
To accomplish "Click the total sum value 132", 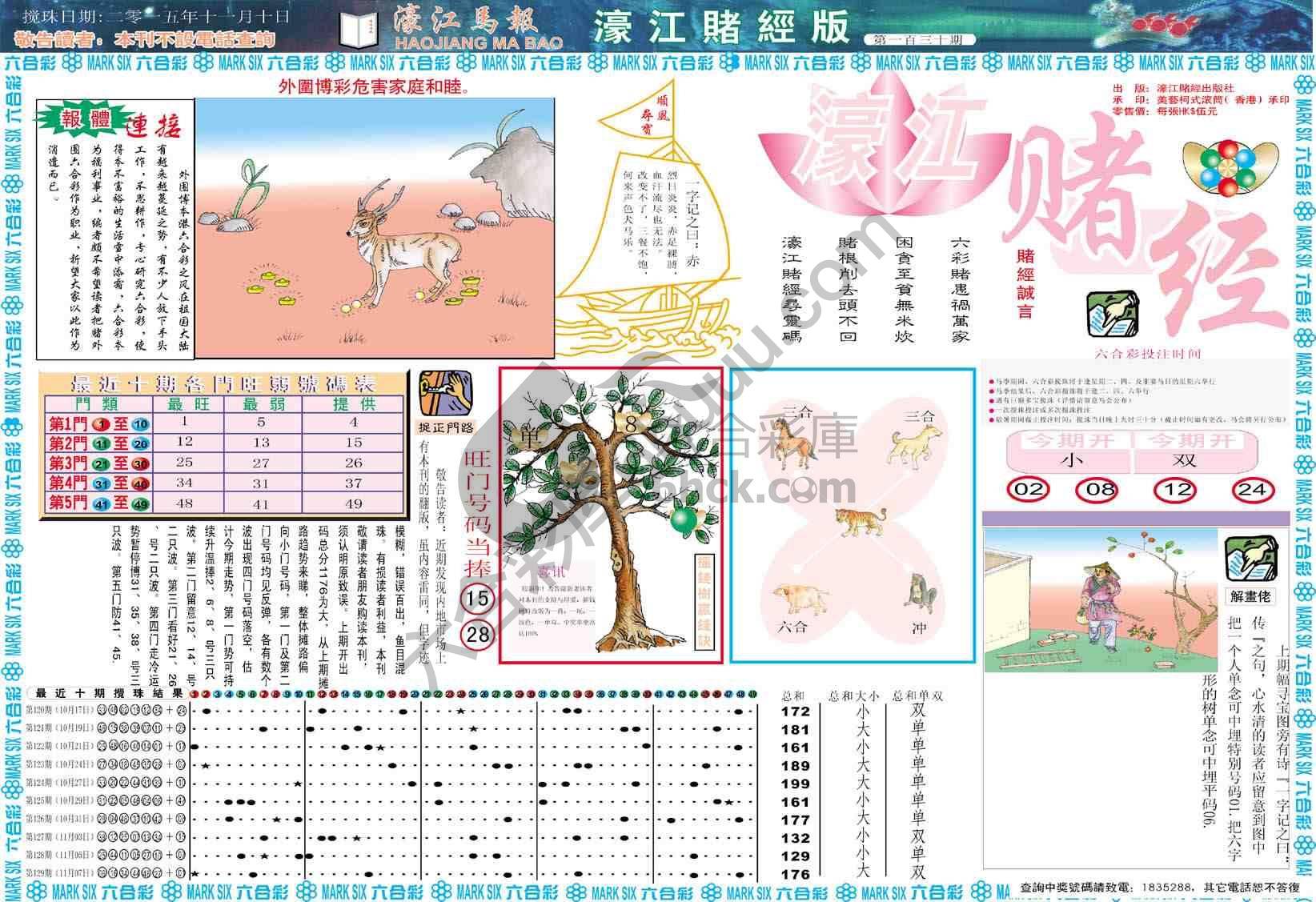I will [796, 837].
